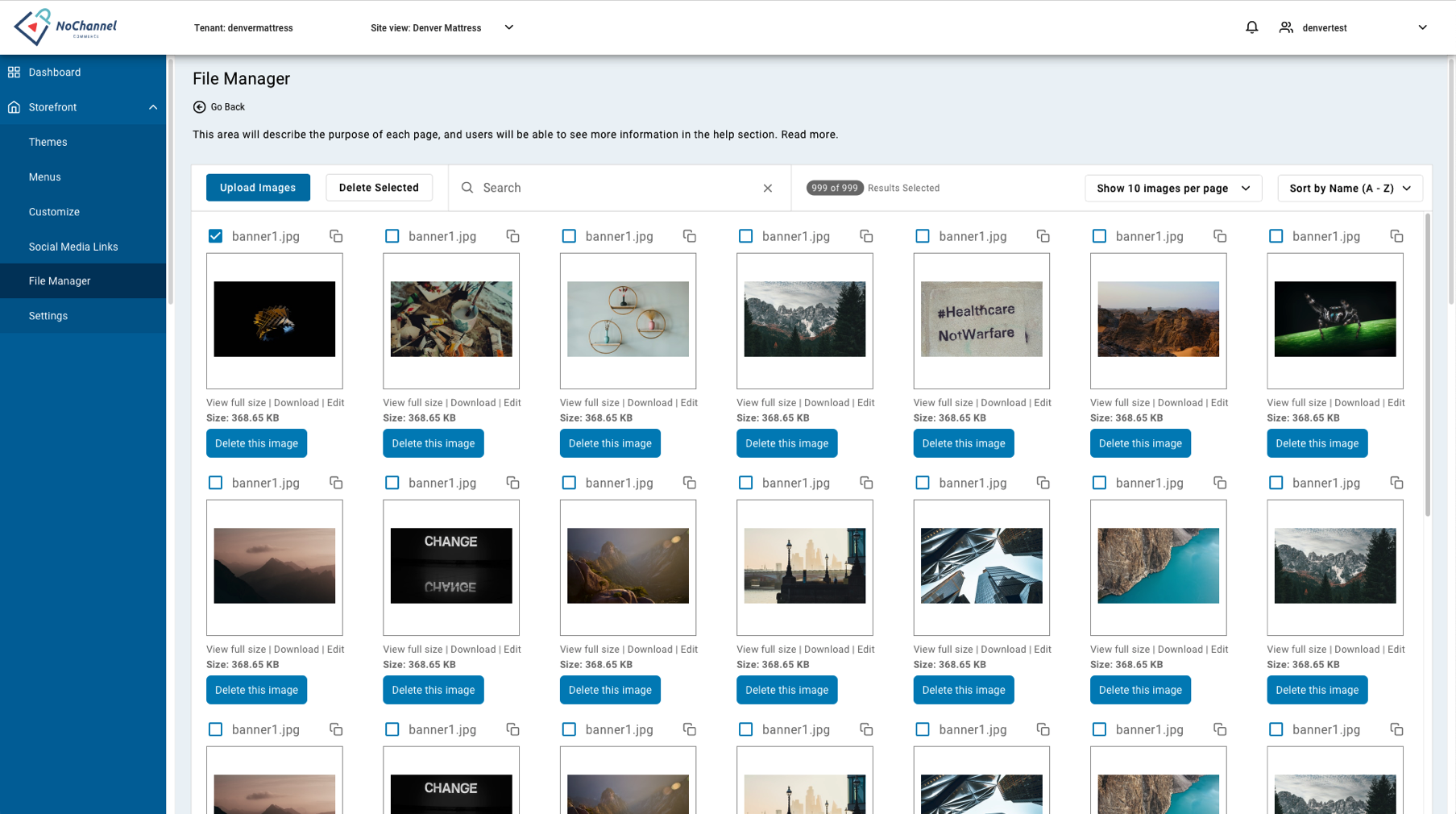Check the first-row mountain forest checkbox
This screenshot has height=814, width=1456.
746,236
